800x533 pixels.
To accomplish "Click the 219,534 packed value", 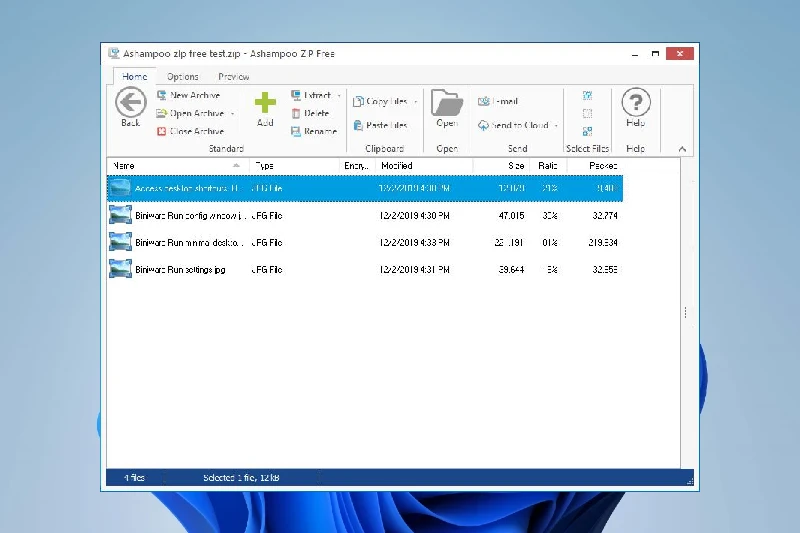I will [x=603, y=242].
